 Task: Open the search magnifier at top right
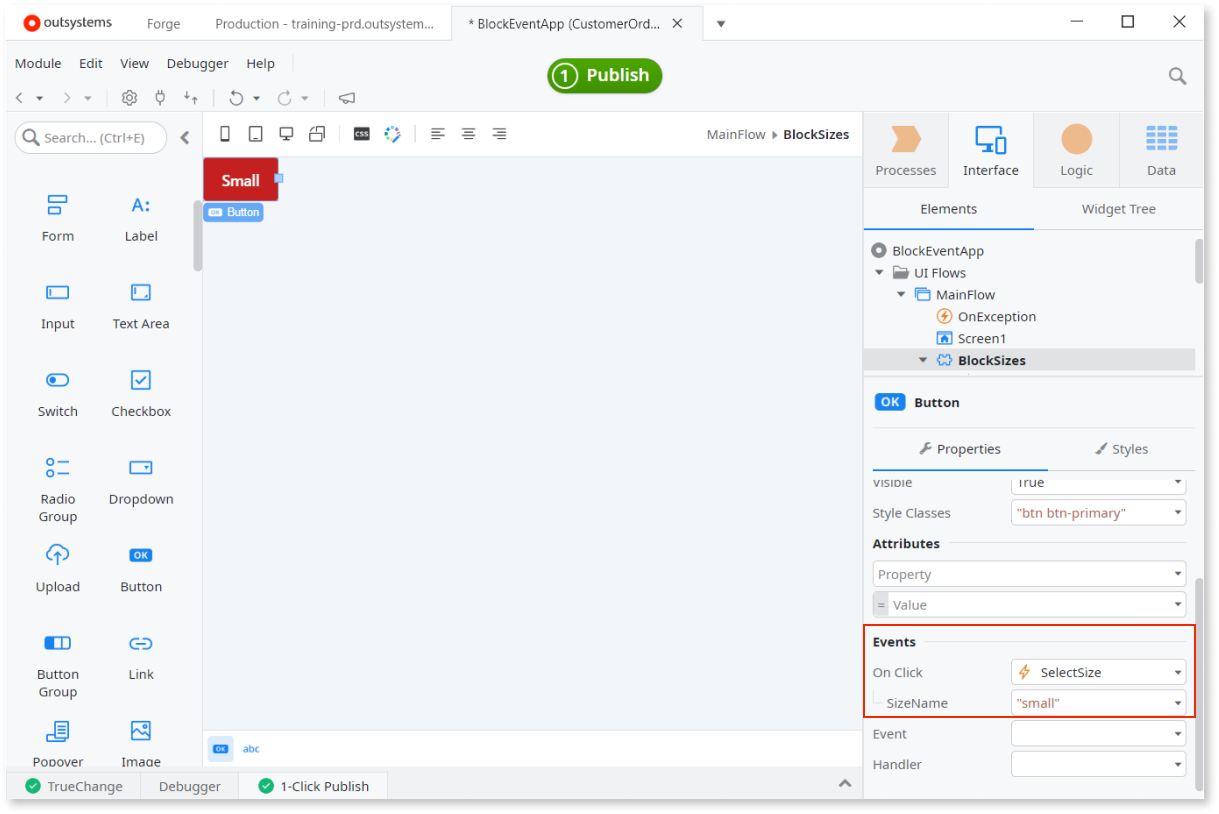click(x=1177, y=76)
